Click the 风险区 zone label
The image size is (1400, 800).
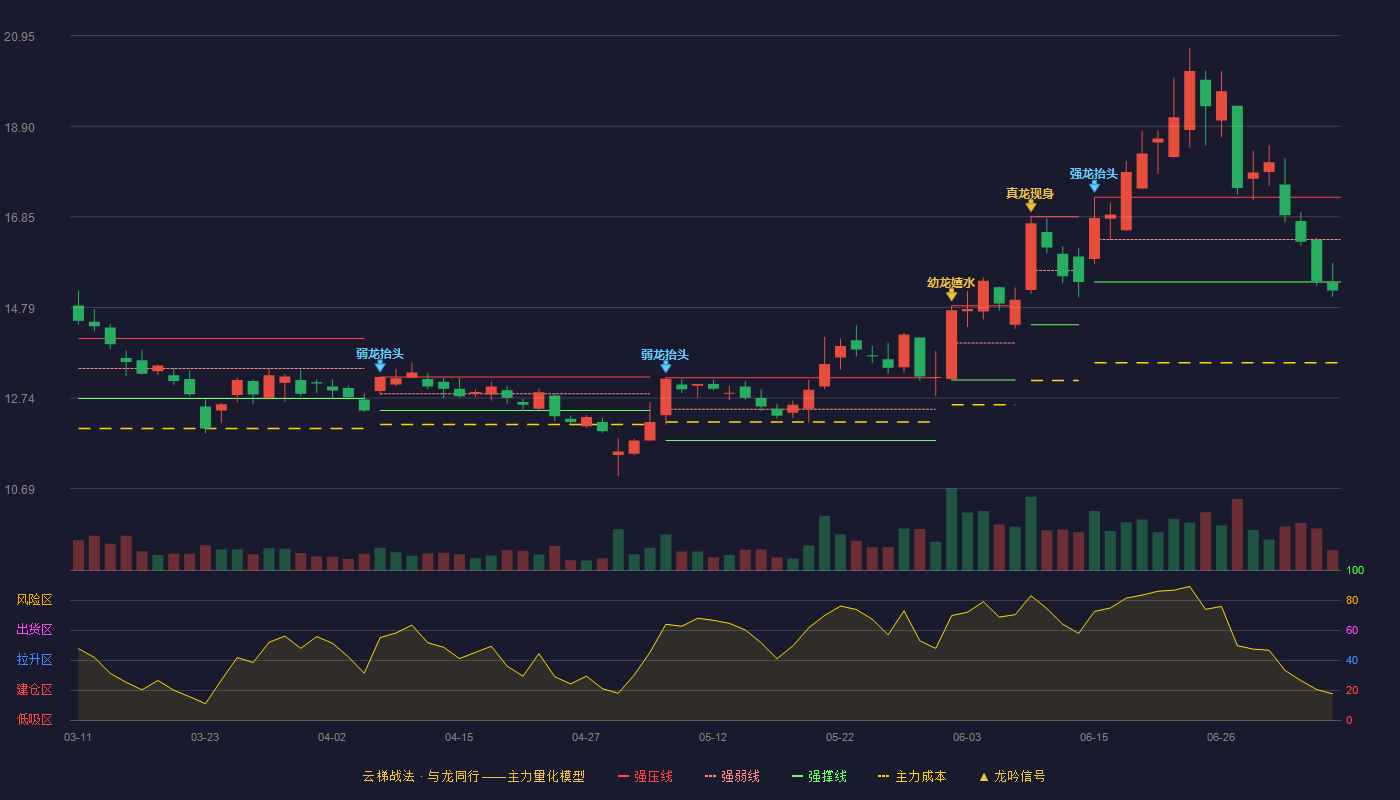tap(34, 600)
